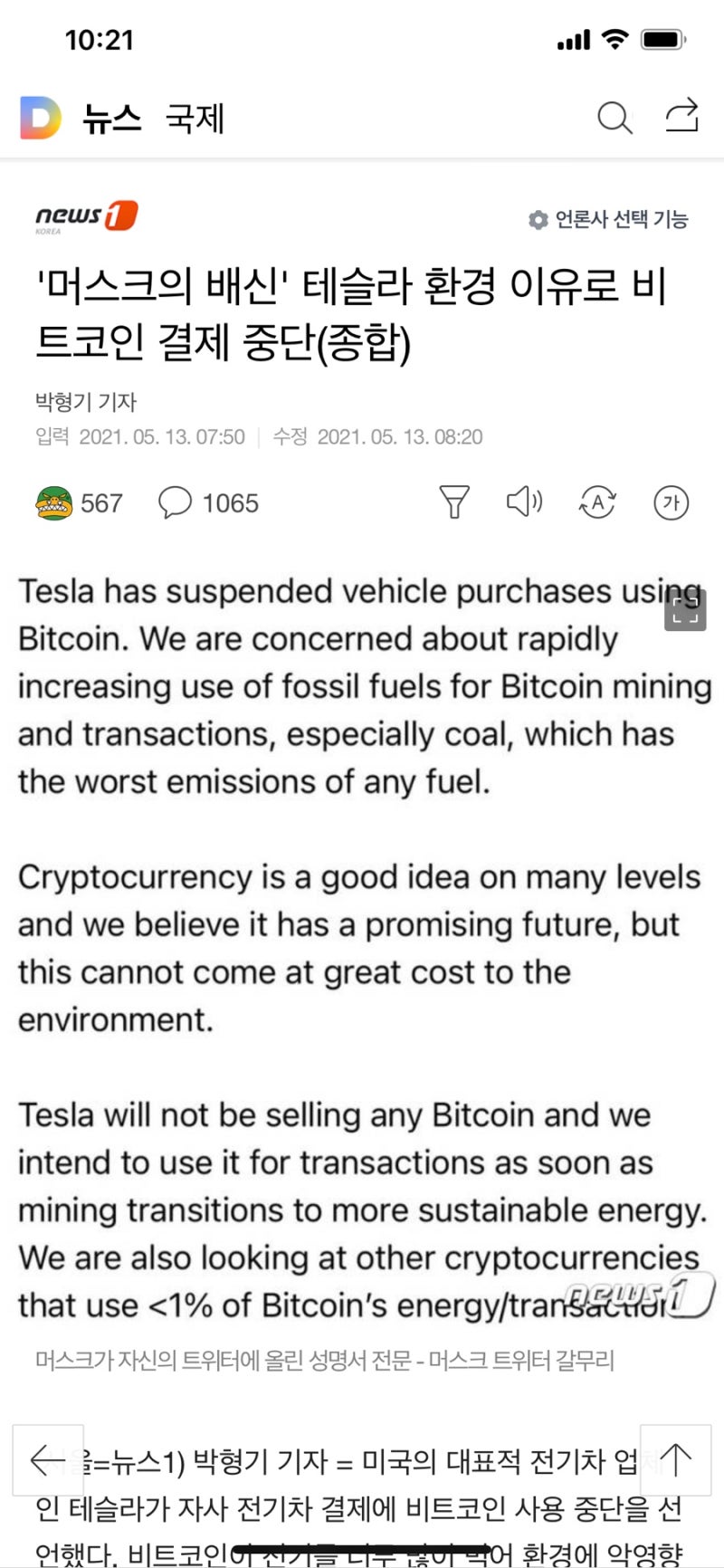Viewport: 724px width, 1568px height.
Task: Tap the funnel summary icon
Action: coord(454,502)
